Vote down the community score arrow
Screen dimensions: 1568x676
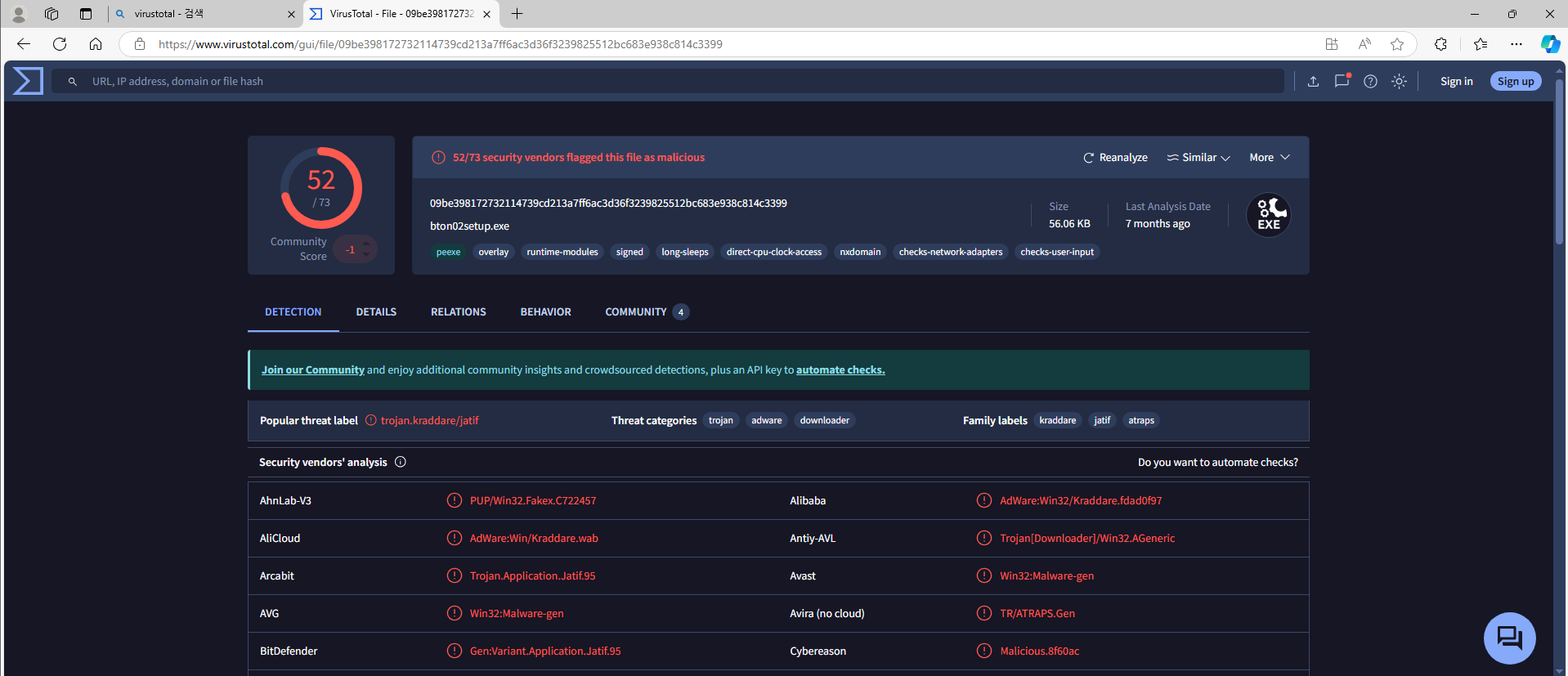pos(366,255)
